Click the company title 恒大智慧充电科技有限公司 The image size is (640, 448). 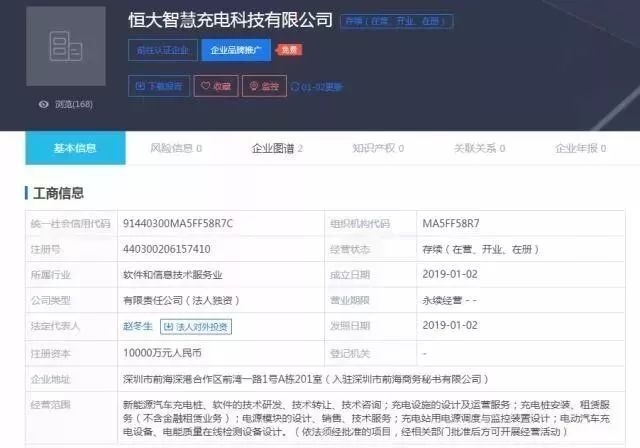click(231, 20)
